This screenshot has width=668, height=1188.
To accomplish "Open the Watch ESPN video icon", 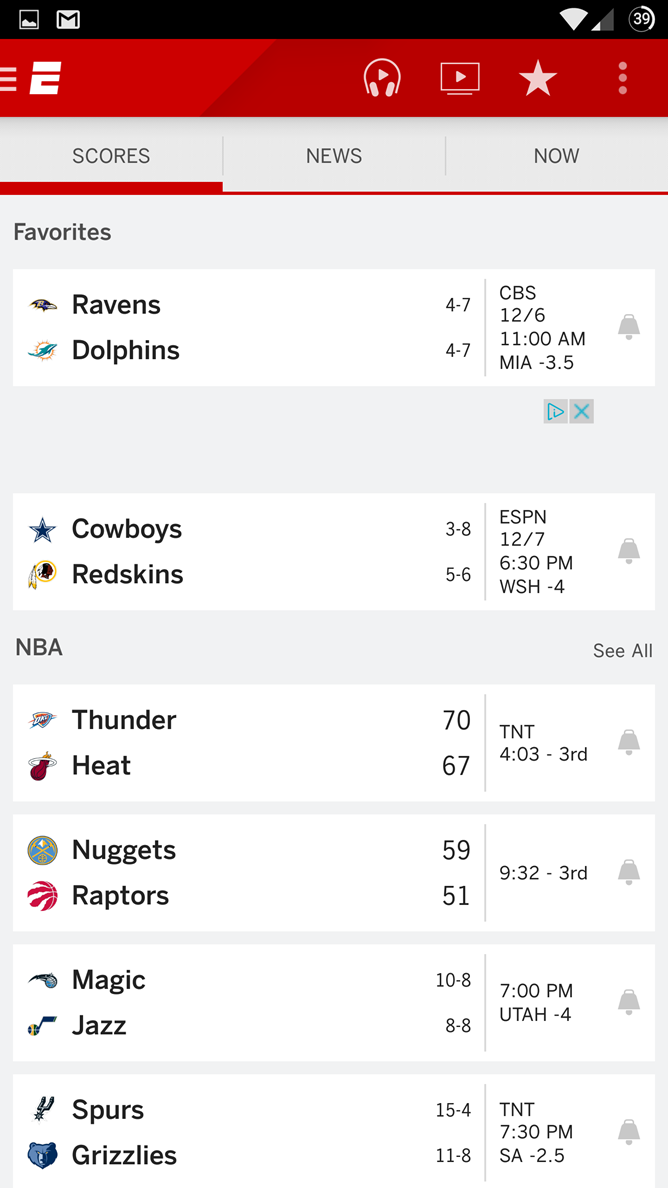I will pyautogui.click(x=459, y=77).
